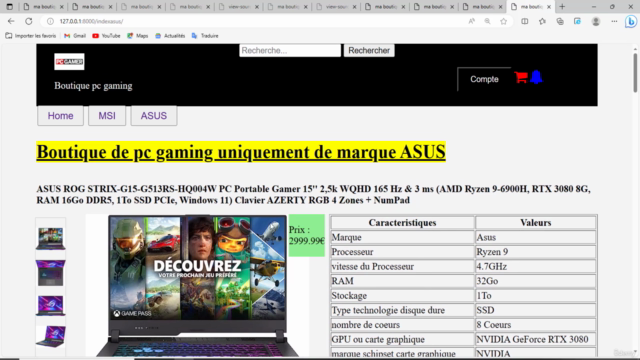Open the ASUS navigation button
640x360 pixels.
[x=154, y=116]
